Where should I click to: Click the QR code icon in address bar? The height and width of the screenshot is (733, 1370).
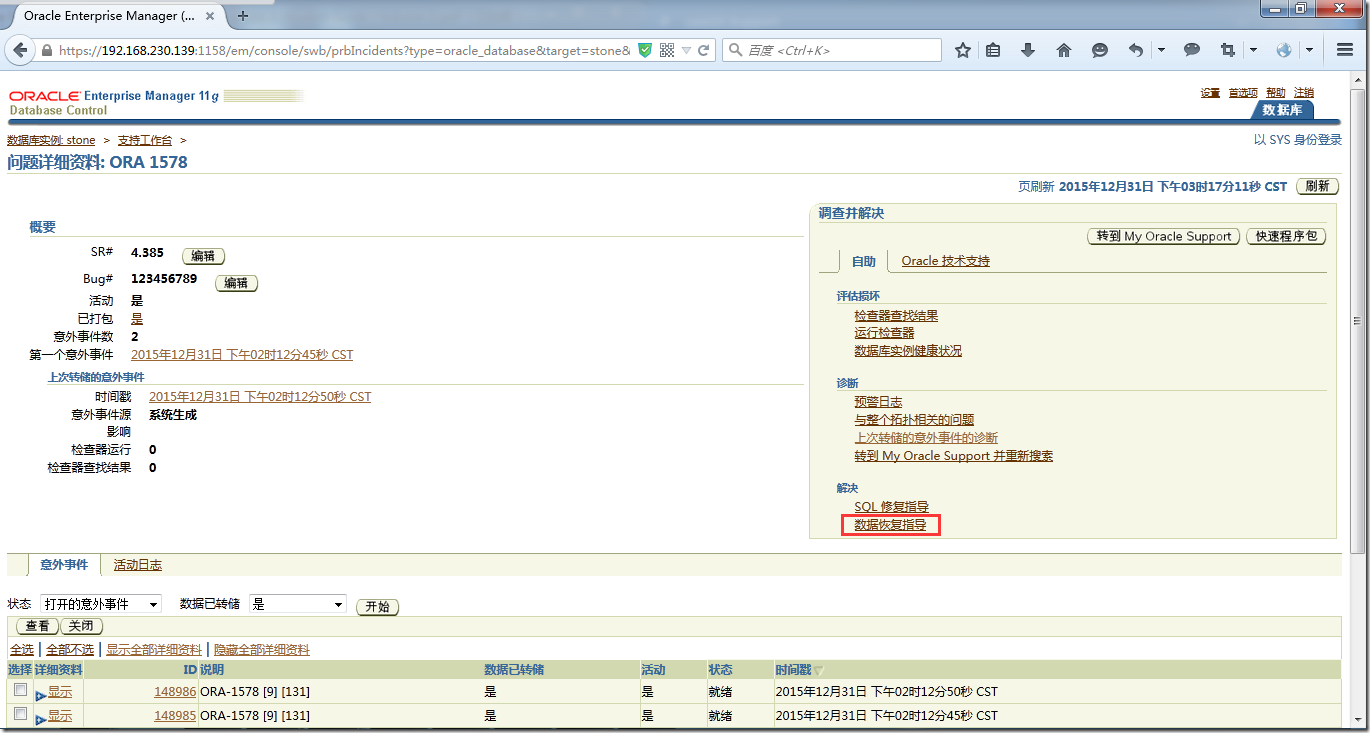coord(667,50)
